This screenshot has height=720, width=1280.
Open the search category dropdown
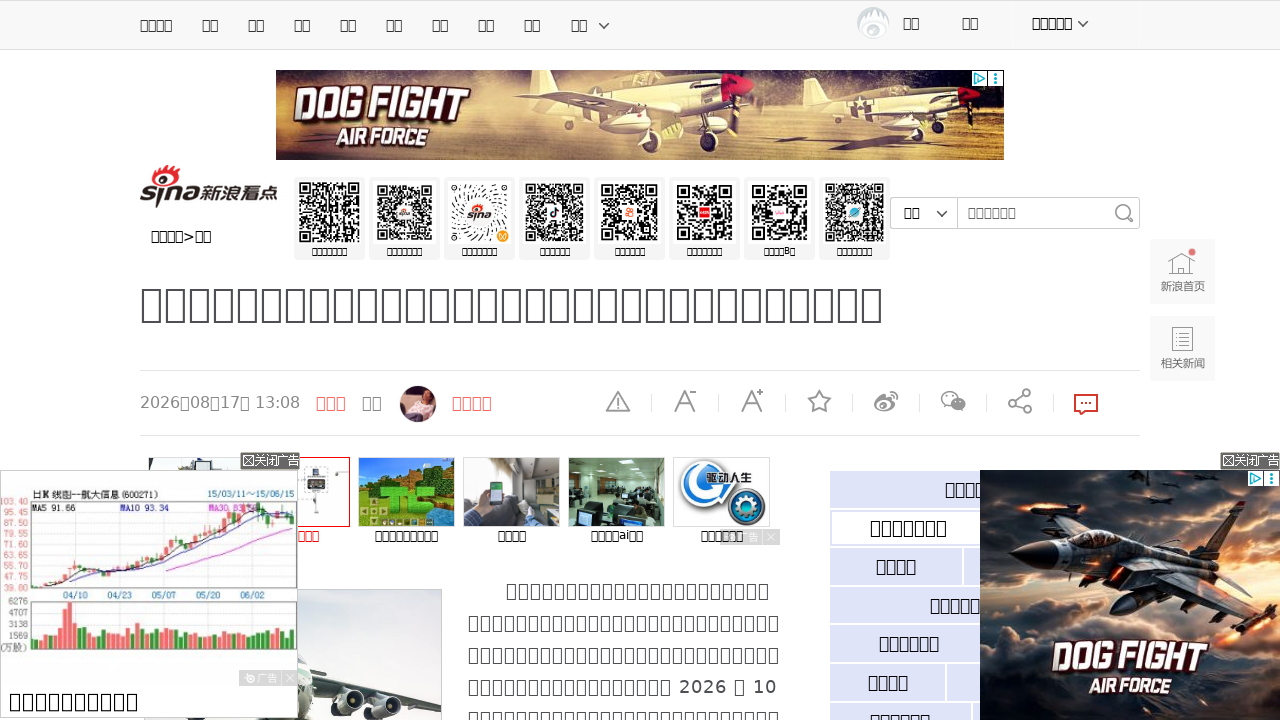pyautogui.click(x=924, y=213)
